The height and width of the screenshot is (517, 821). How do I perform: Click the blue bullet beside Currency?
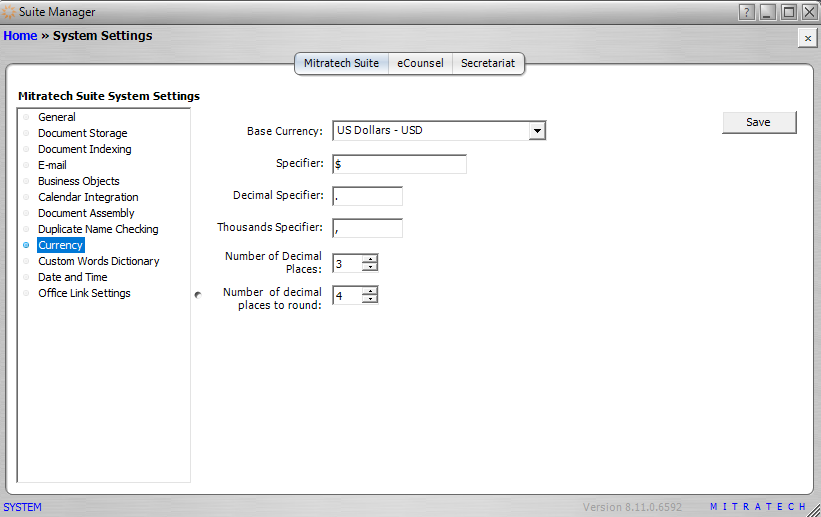(x=26, y=245)
